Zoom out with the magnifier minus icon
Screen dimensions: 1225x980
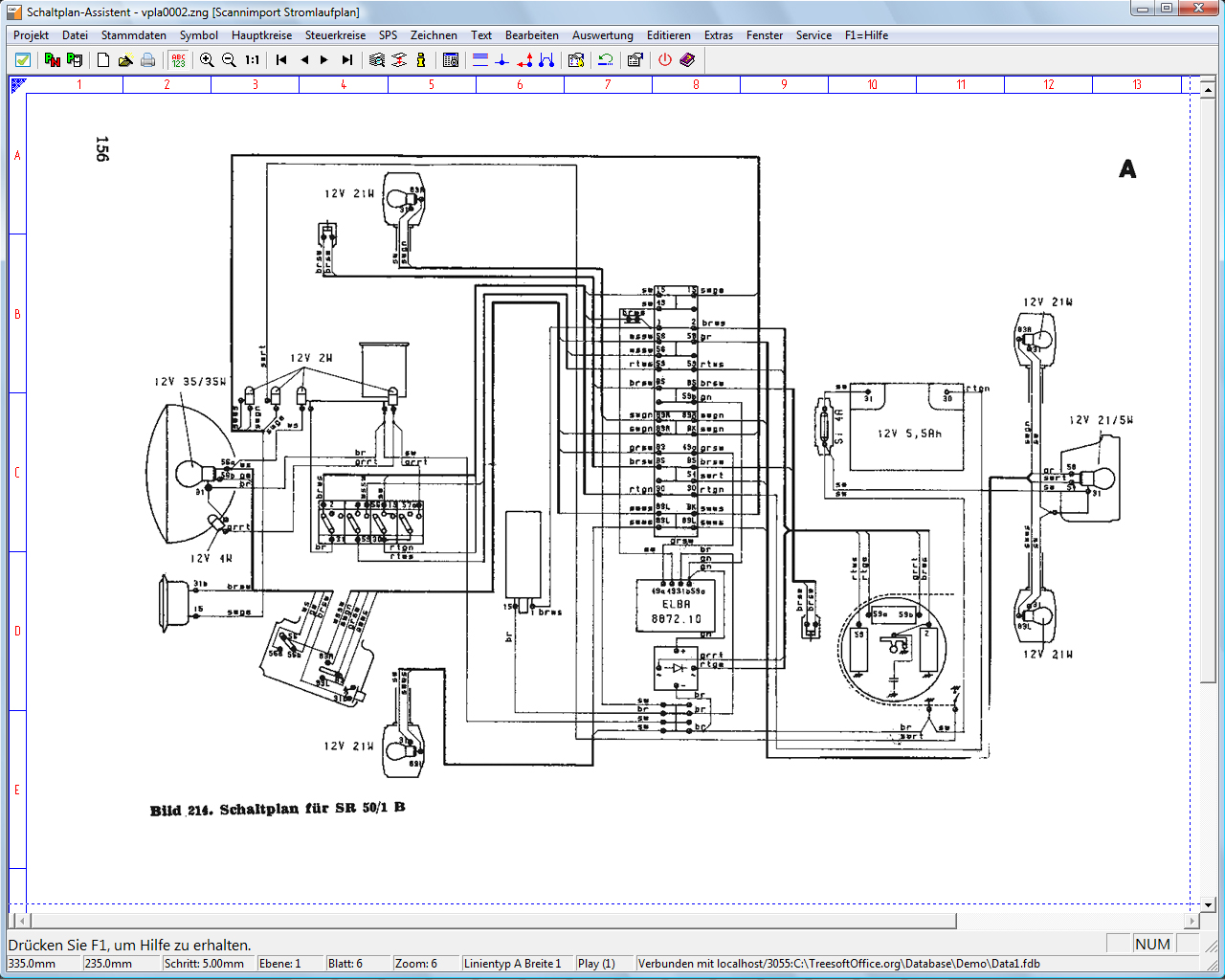[229, 59]
